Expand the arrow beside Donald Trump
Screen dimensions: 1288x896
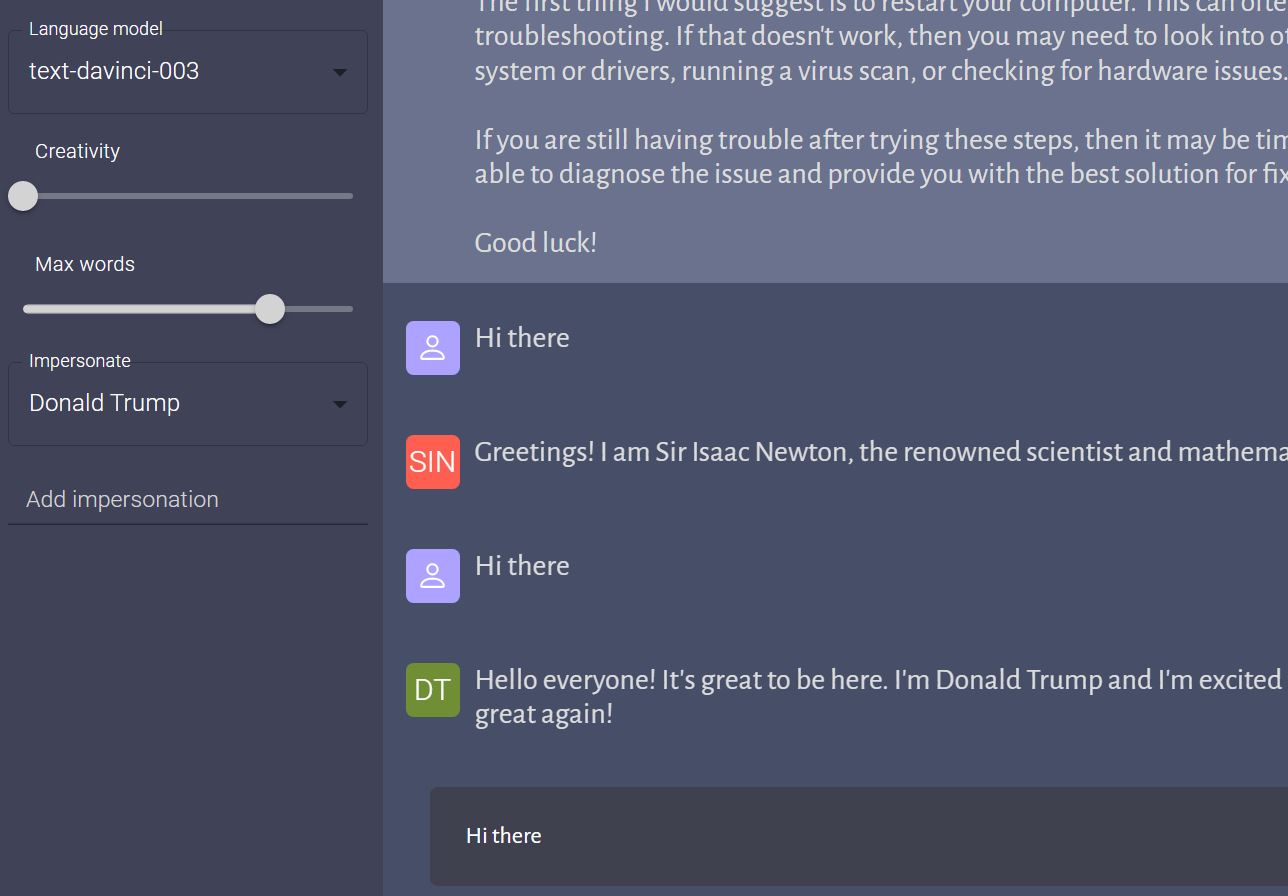click(340, 404)
